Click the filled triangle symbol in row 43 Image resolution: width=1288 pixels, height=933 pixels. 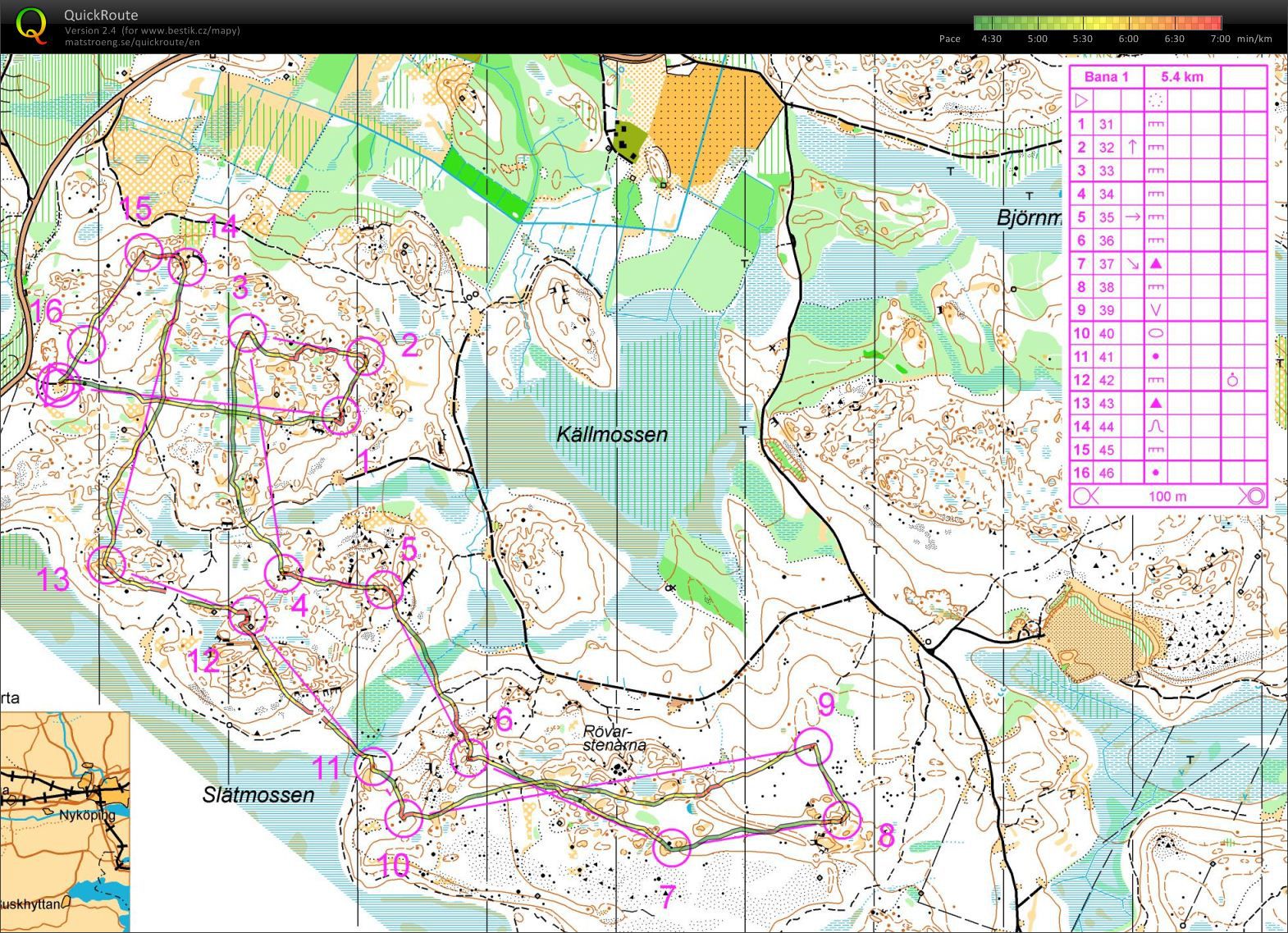1155,403
